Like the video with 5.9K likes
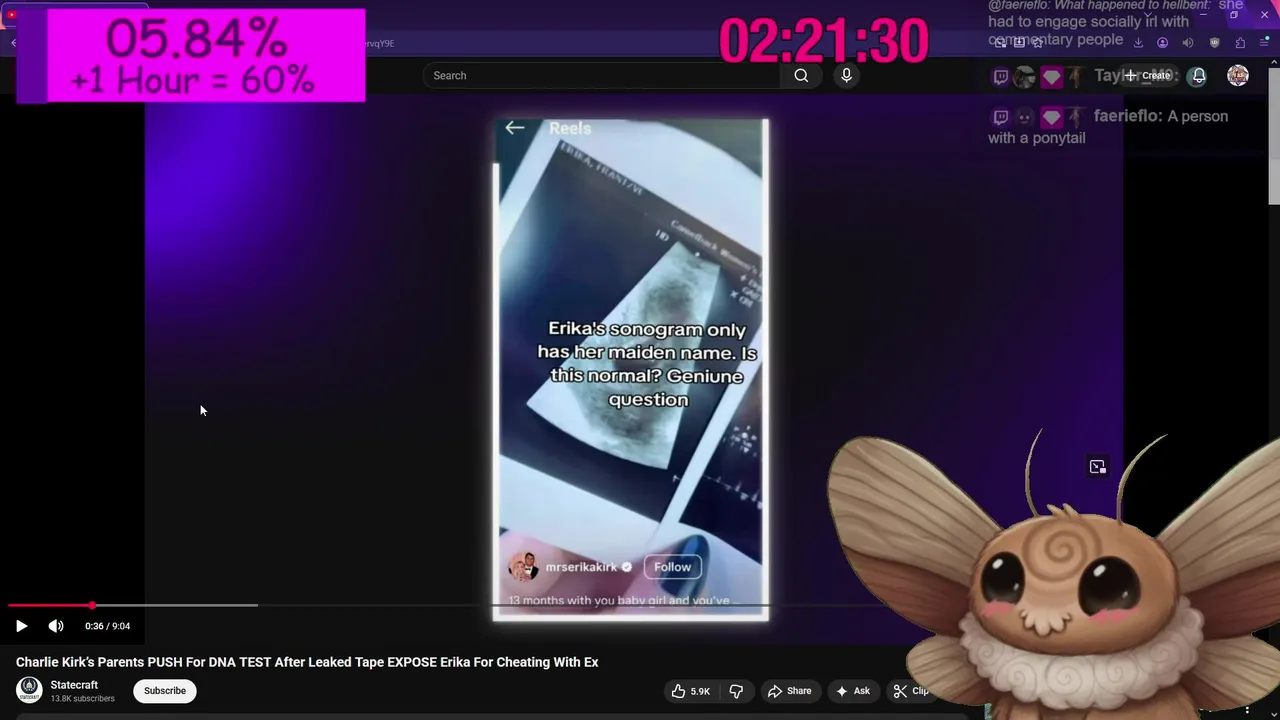1280x720 pixels. (690, 691)
